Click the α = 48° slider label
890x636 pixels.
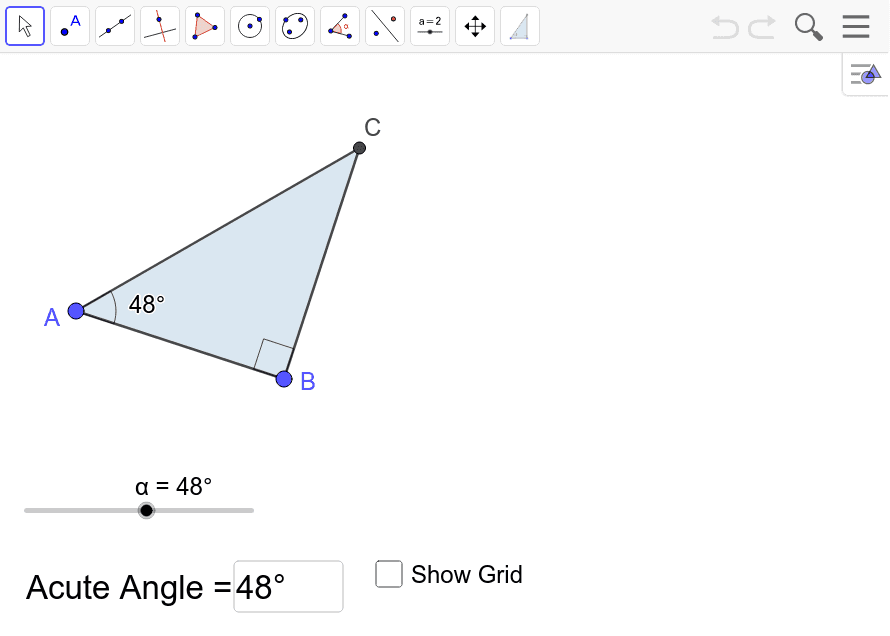pos(174,487)
